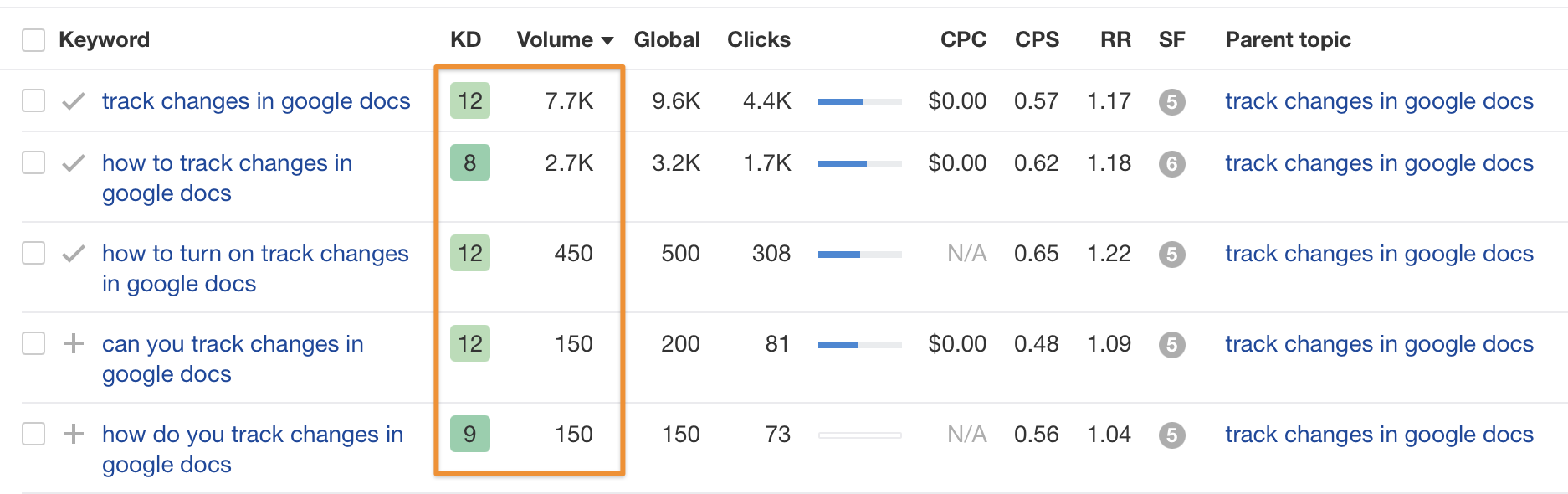Sort by Volume column dropdown arrow

[x=607, y=41]
